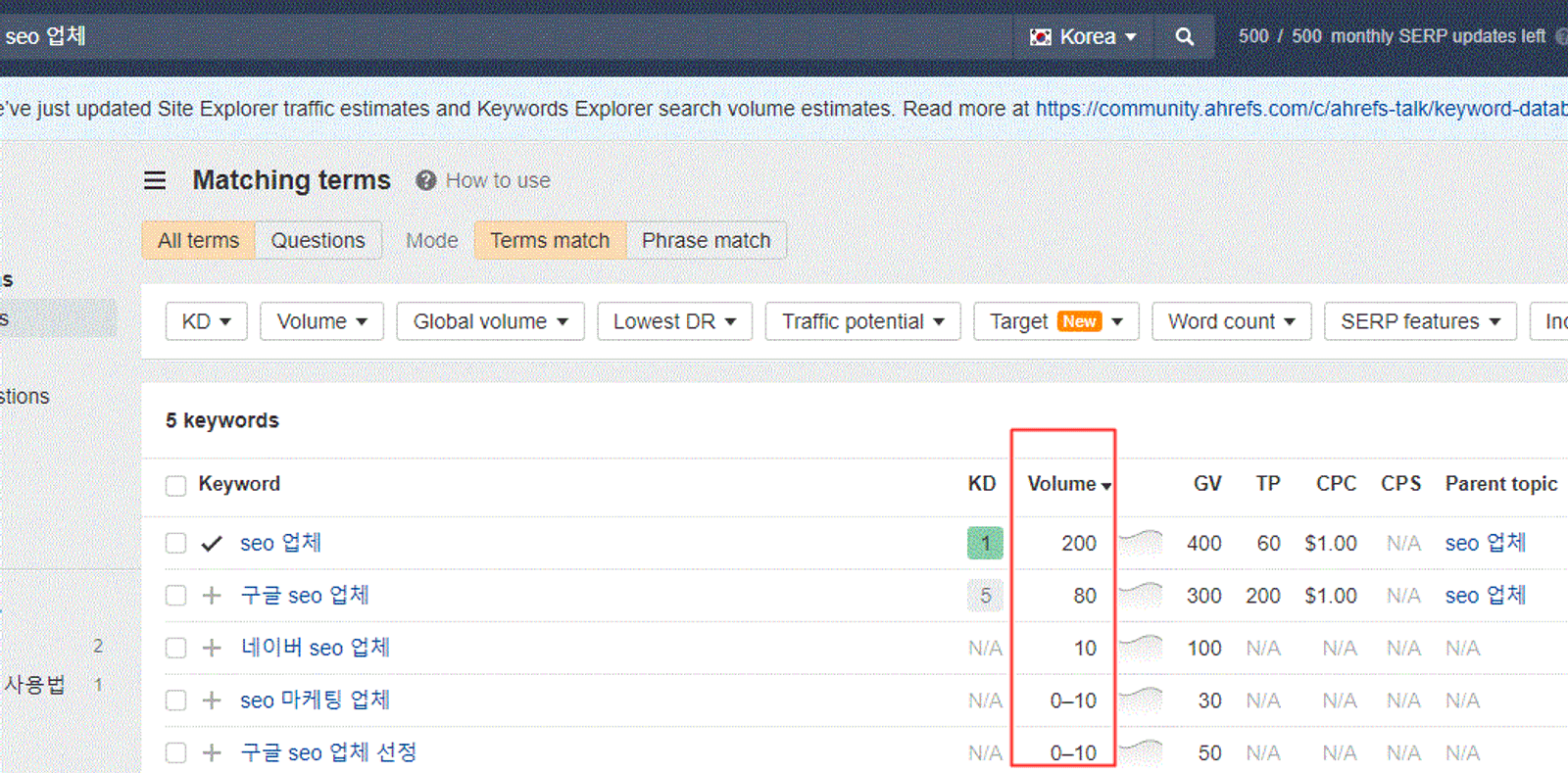This screenshot has height=773, width=1568.
Task: Sort by the GV column header
Action: 1207,484
